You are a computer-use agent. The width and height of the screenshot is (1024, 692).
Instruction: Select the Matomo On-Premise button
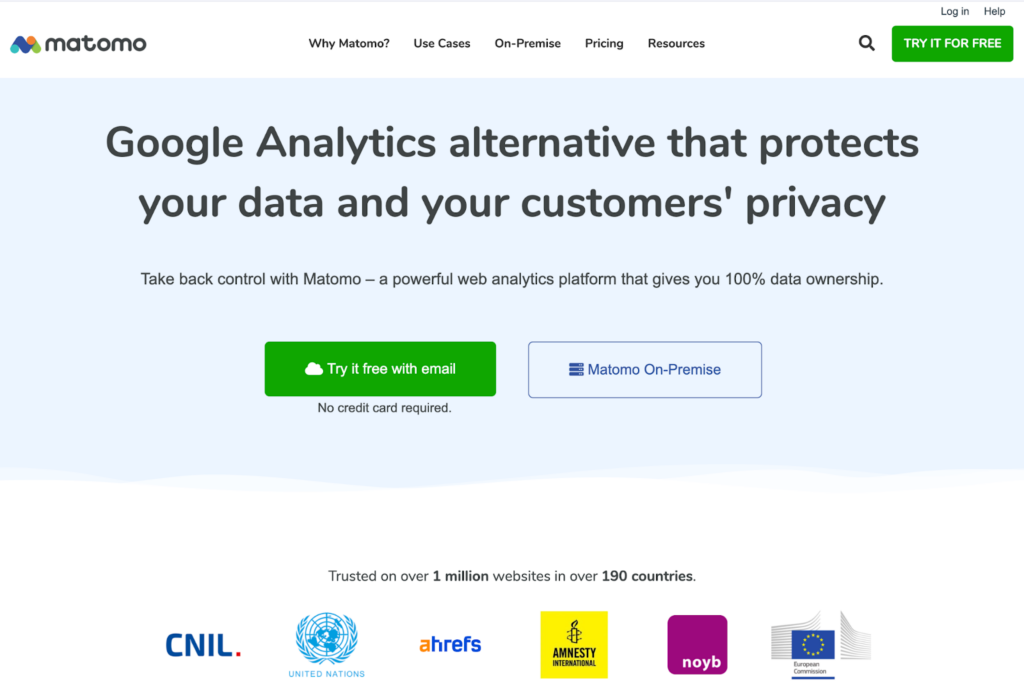(645, 370)
